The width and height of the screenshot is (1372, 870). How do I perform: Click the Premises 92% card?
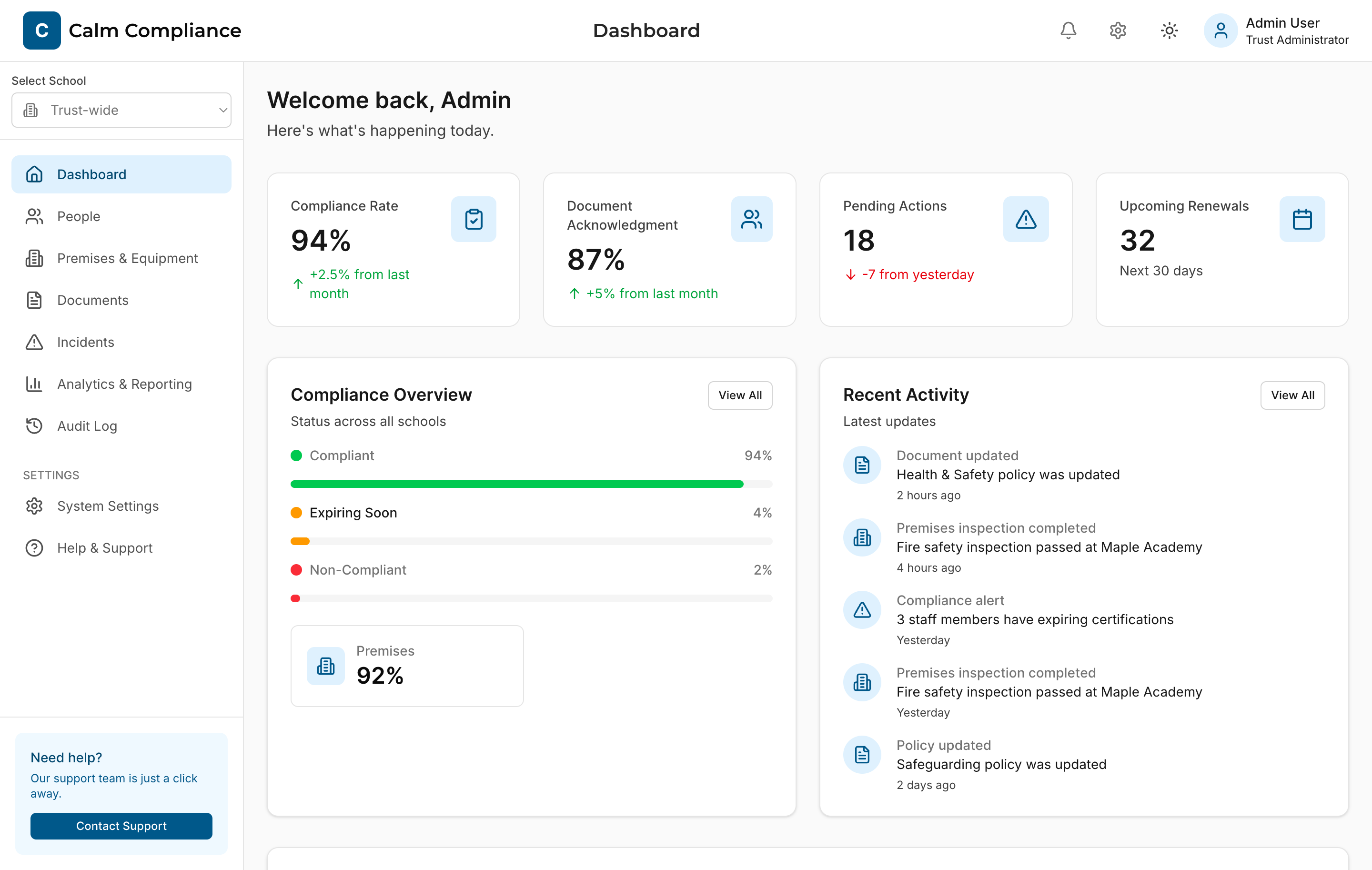pos(407,666)
